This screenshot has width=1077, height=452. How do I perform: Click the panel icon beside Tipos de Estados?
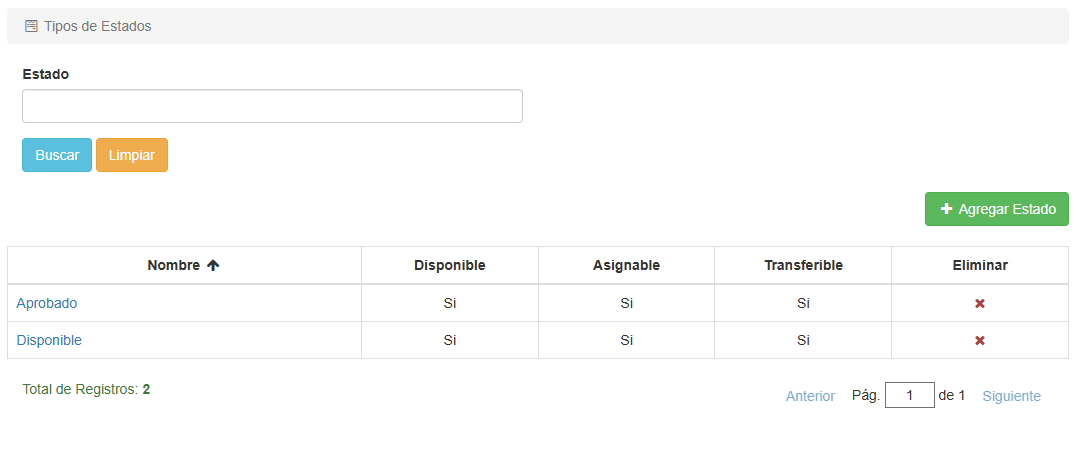tap(31, 26)
